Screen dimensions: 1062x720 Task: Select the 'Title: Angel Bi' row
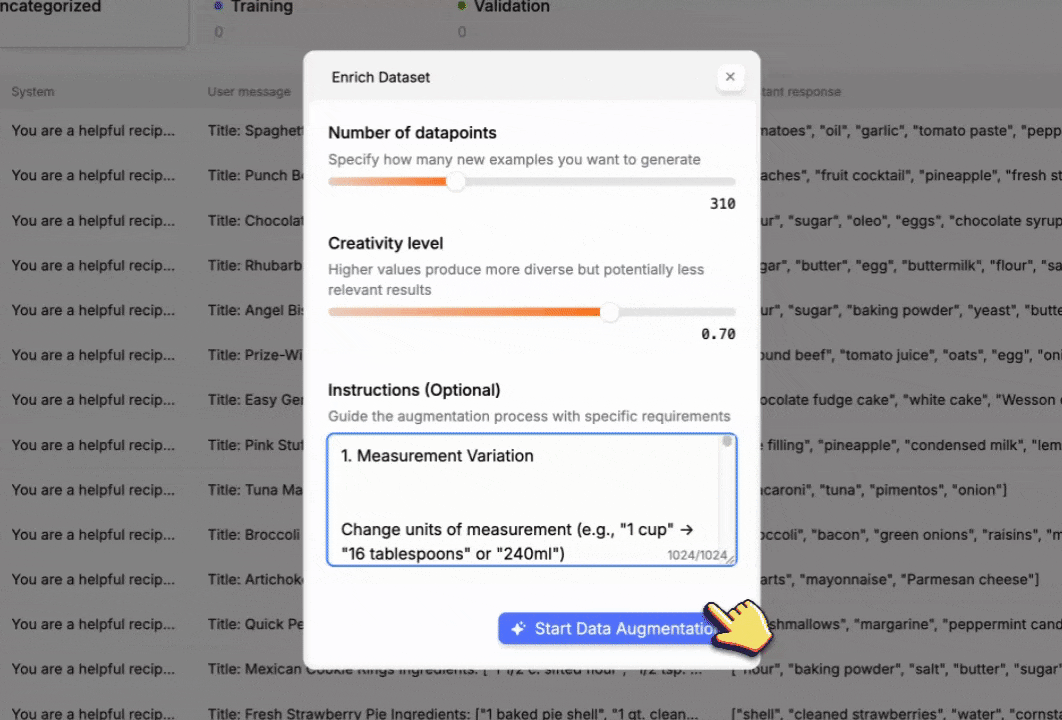[x=255, y=310]
